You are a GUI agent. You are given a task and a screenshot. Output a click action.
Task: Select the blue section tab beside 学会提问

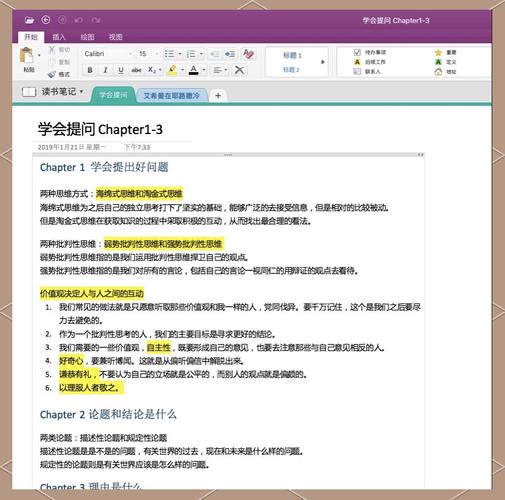pyautogui.click(x=172, y=96)
